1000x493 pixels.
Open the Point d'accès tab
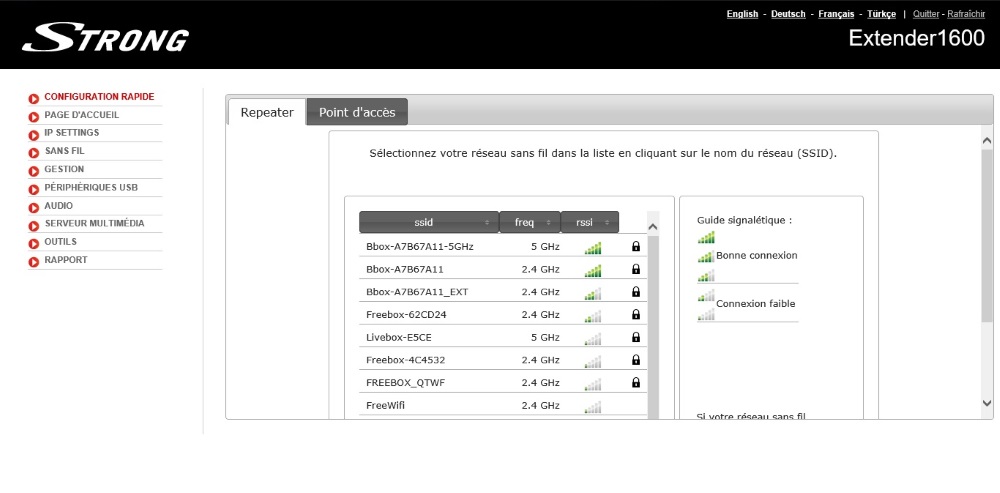tap(357, 112)
